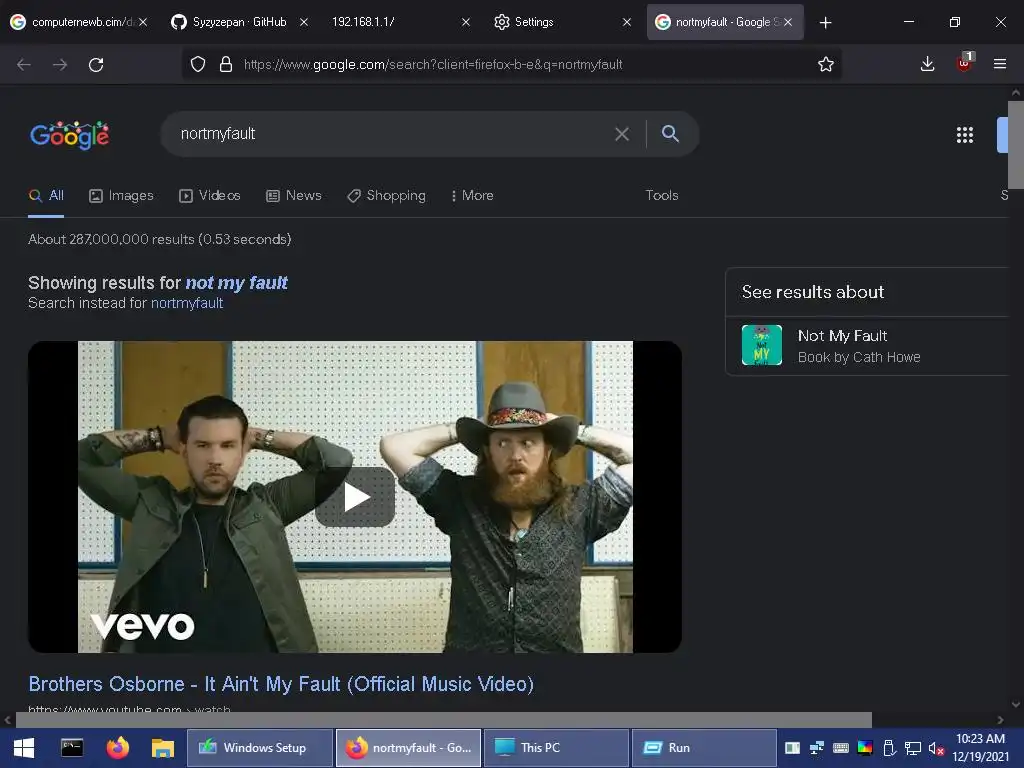
Task: View site security via padlock icon
Action: tap(226, 64)
